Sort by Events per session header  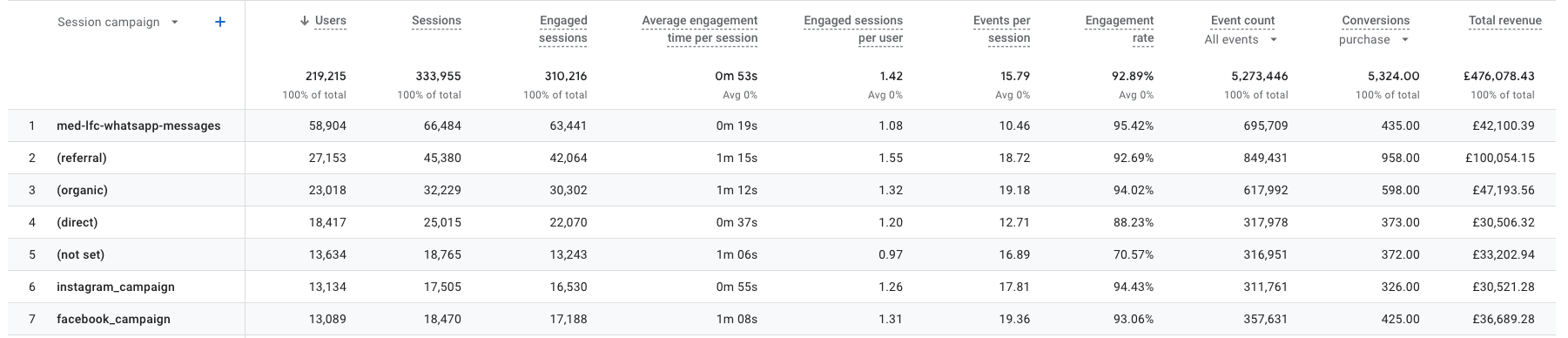tap(1001, 30)
